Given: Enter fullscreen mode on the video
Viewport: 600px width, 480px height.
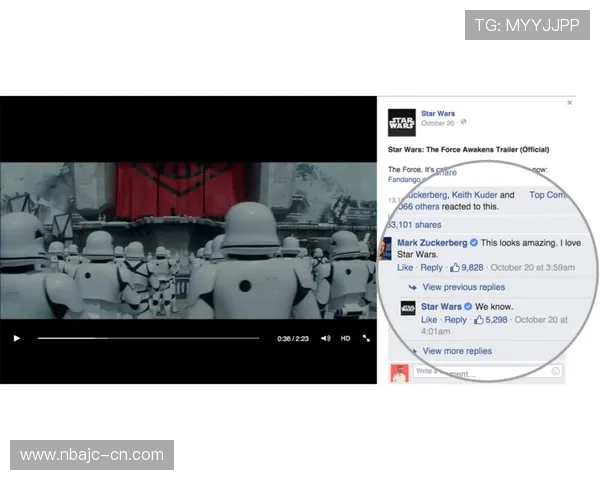Looking at the screenshot, I should click(366, 338).
